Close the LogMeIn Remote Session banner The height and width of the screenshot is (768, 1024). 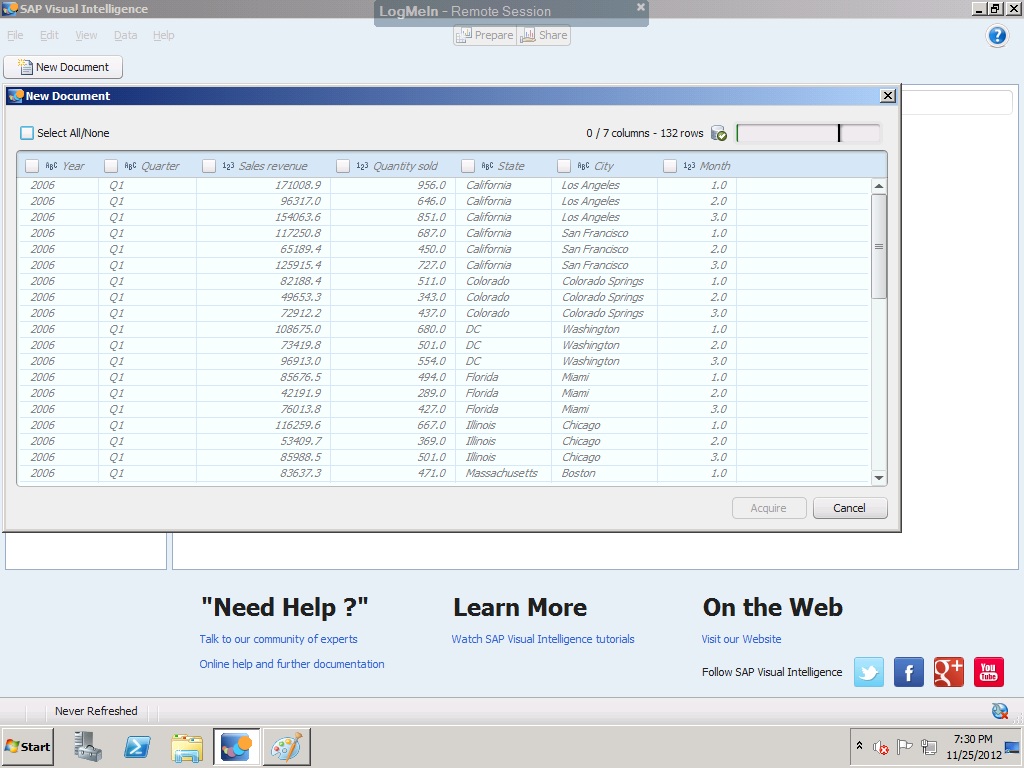[x=641, y=7]
